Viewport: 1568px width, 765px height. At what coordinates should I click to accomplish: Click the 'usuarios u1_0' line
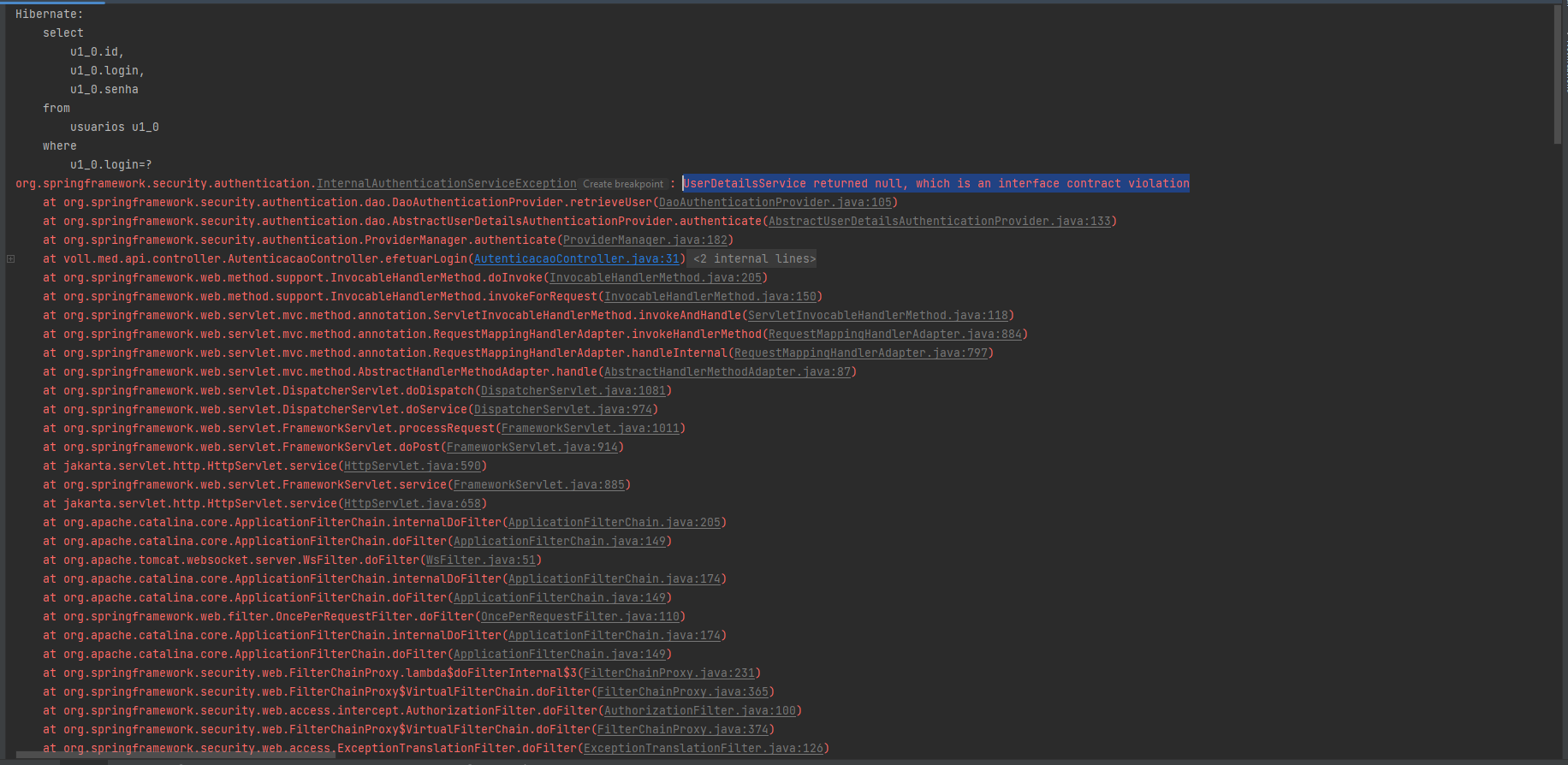coord(115,127)
